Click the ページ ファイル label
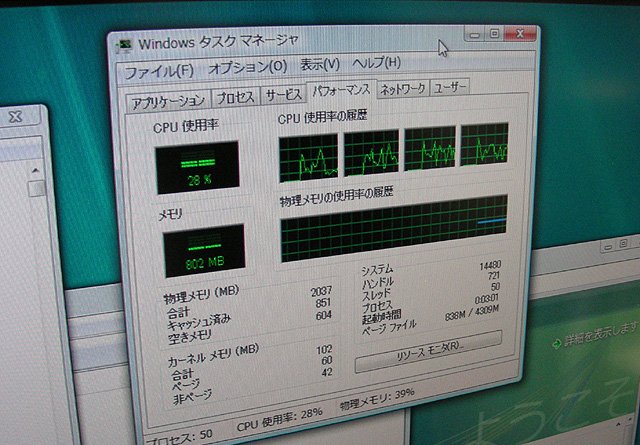The height and width of the screenshot is (445, 640). tap(389, 327)
